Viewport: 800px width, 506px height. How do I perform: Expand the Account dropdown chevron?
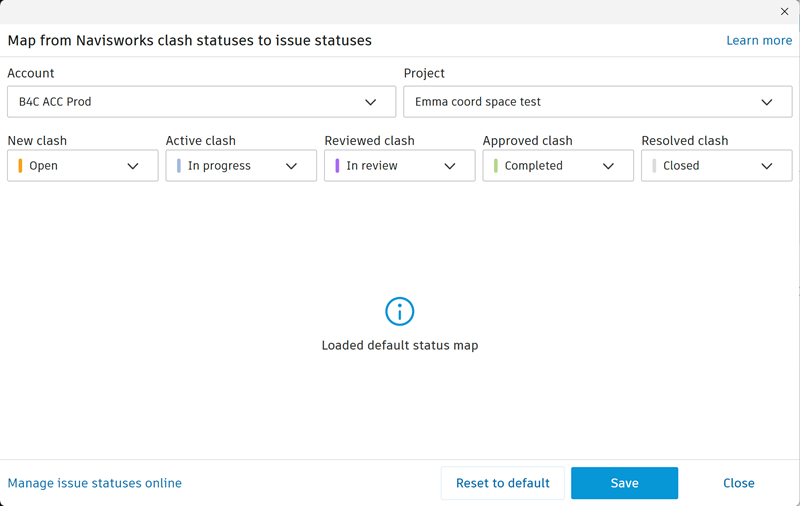click(371, 102)
